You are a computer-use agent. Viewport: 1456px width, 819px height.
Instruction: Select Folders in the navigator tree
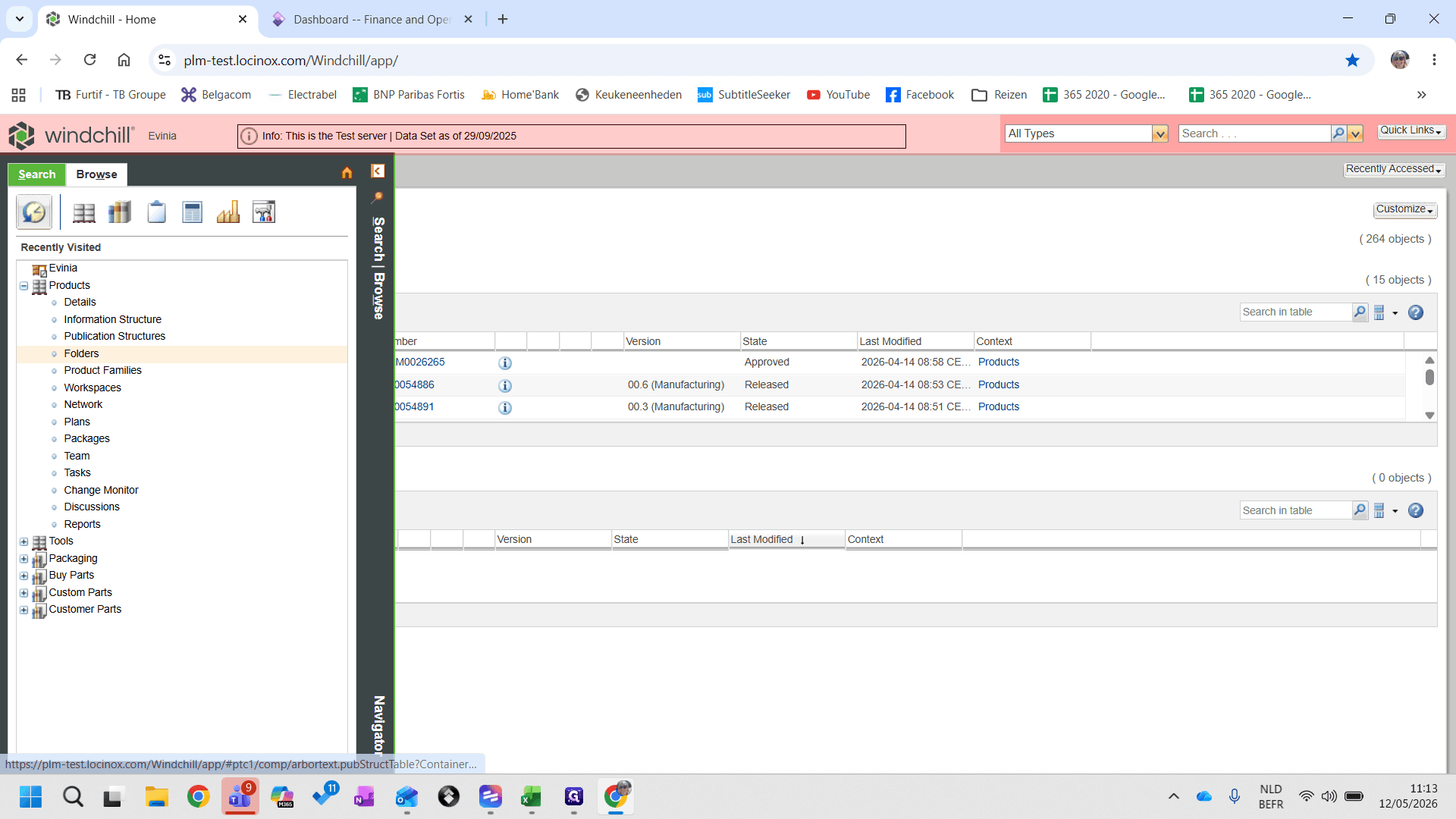(81, 353)
